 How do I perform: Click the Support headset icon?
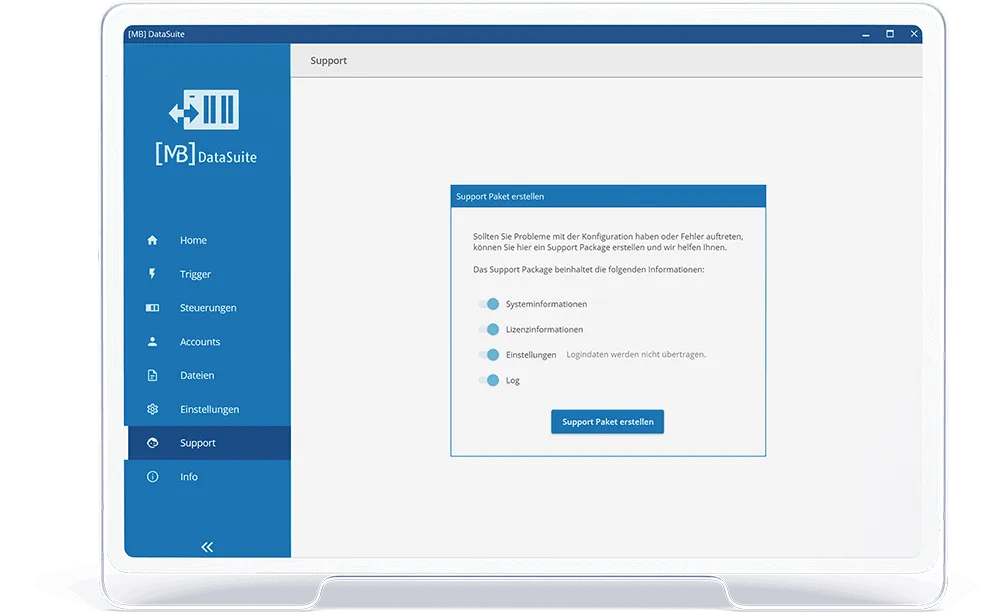click(x=152, y=442)
